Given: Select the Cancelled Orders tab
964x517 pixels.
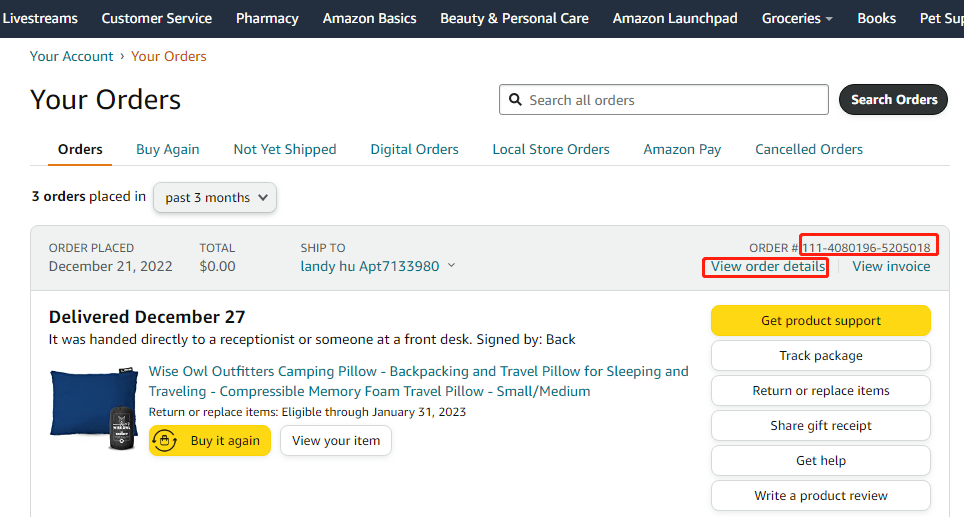Looking at the screenshot, I should click(x=809, y=149).
